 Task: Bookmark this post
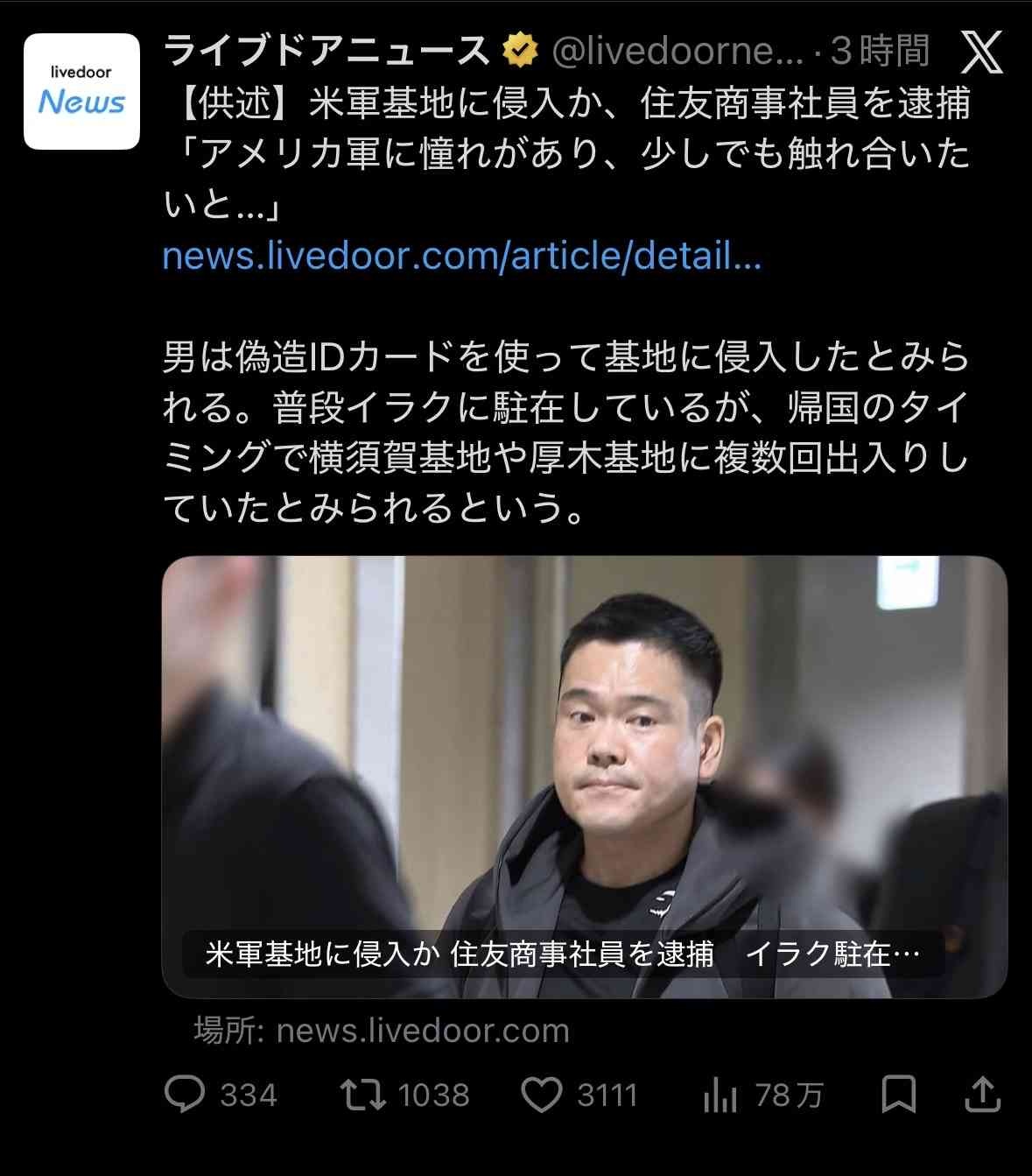tap(898, 1095)
